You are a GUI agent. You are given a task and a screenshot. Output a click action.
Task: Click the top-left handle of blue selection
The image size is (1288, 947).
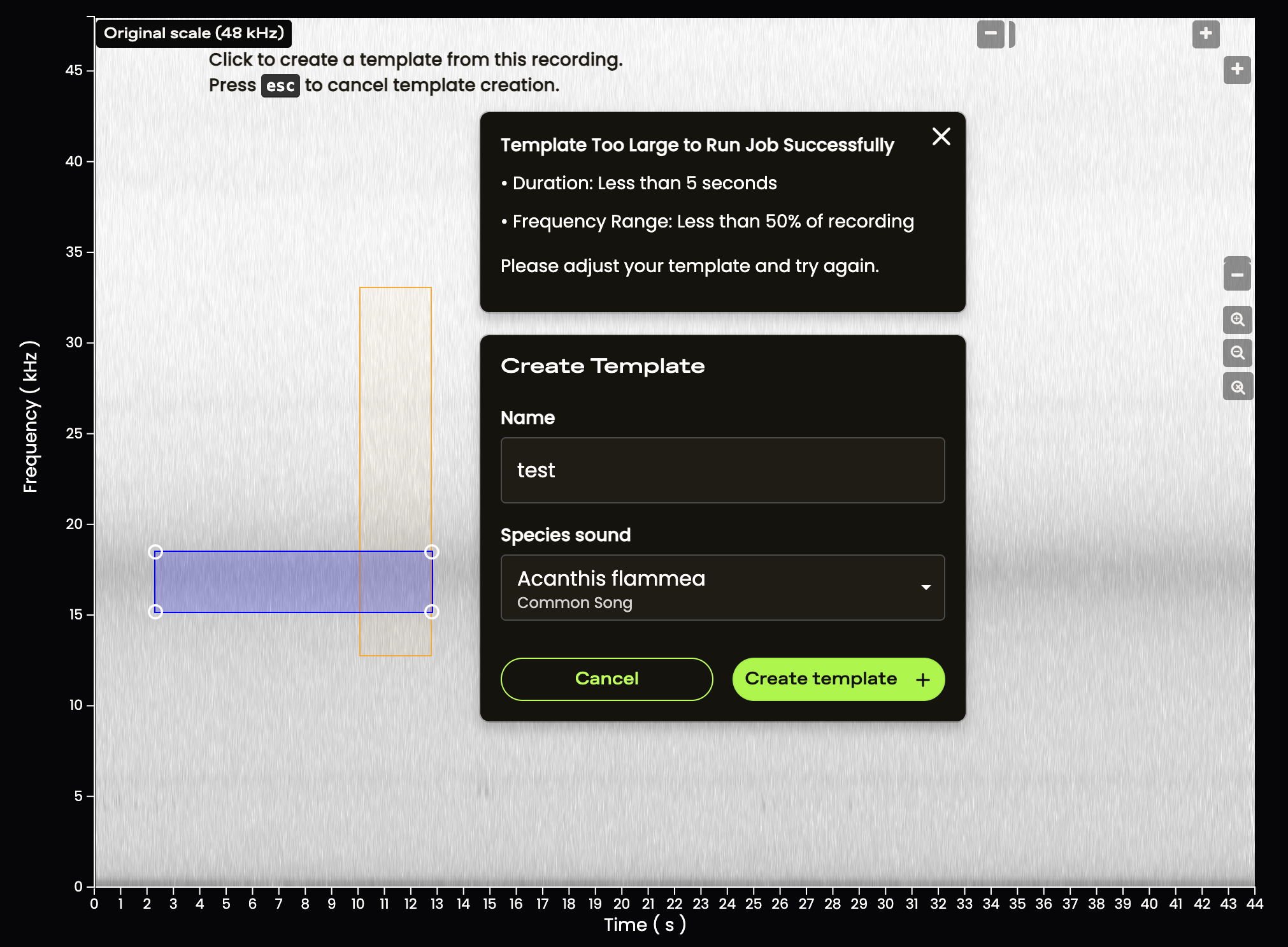coord(155,552)
